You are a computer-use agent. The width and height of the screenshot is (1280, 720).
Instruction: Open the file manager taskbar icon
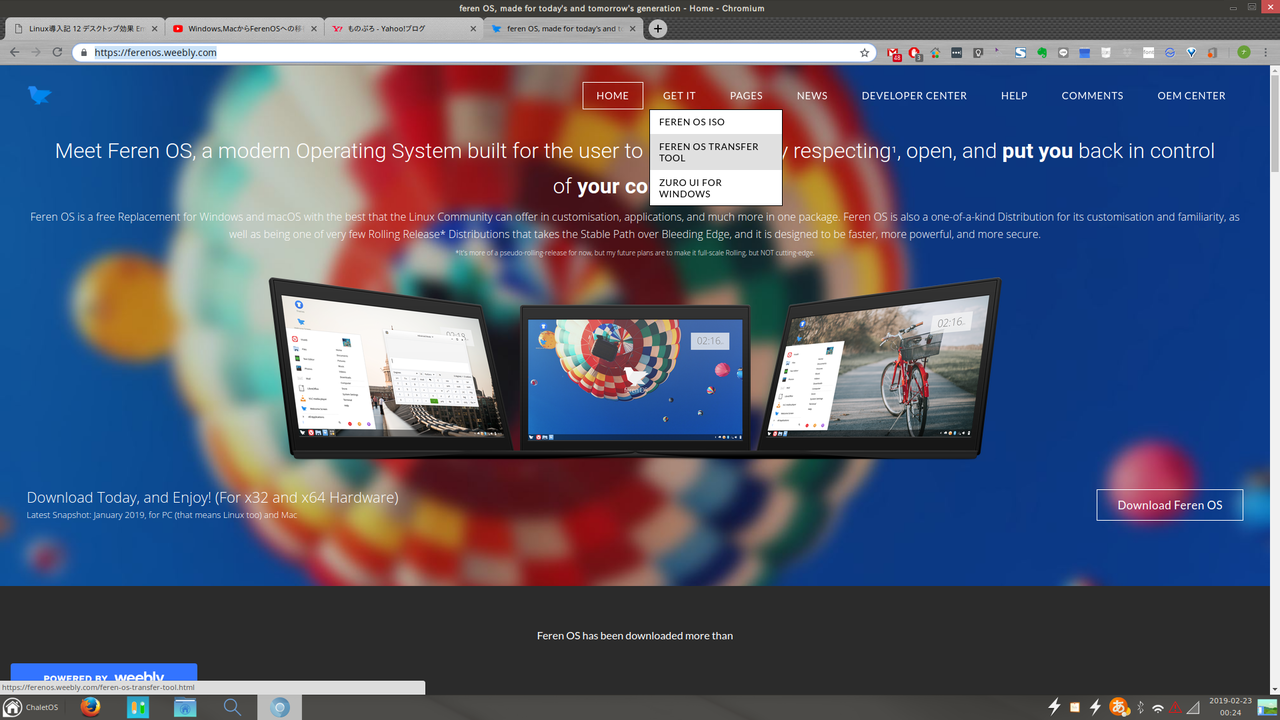click(x=185, y=707)
